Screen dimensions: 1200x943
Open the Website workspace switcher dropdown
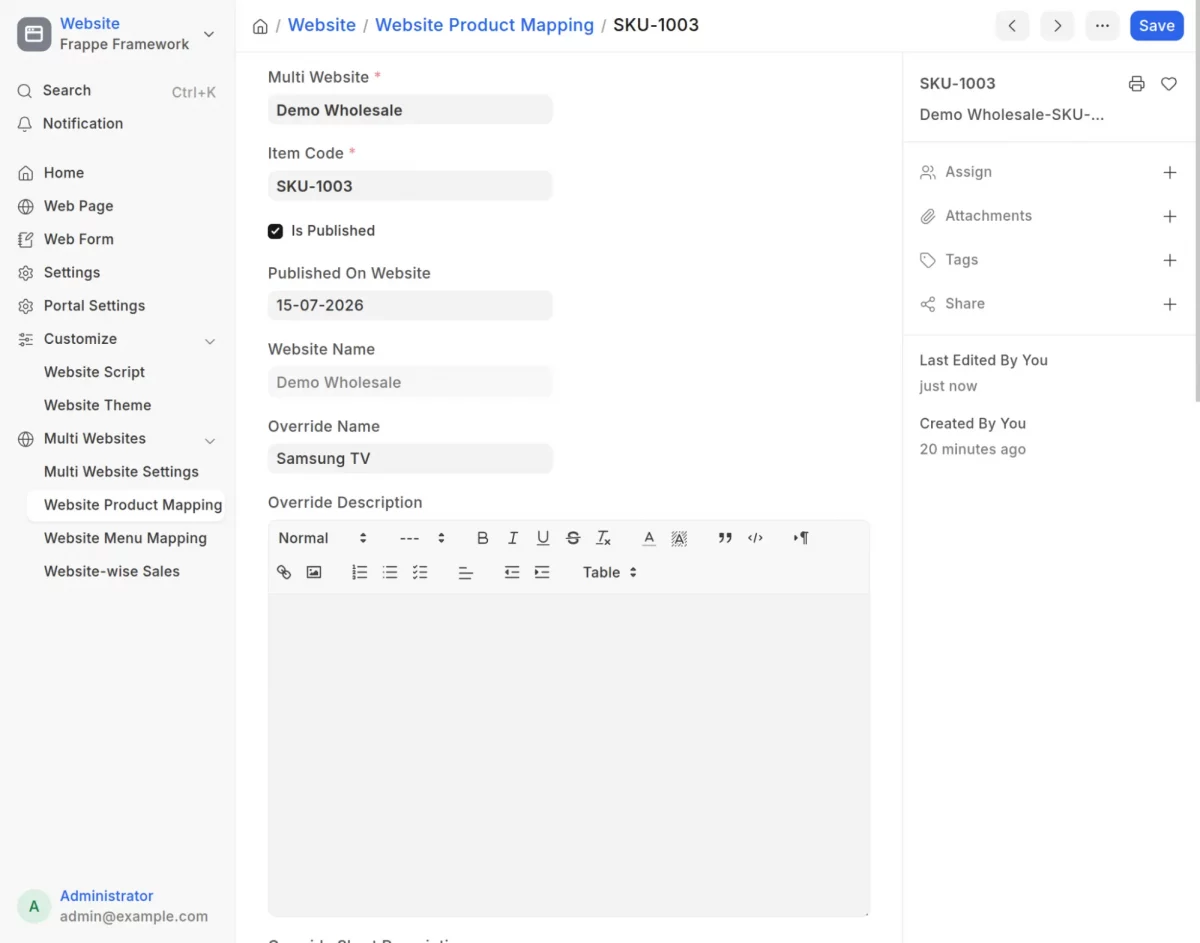(117, 34)
